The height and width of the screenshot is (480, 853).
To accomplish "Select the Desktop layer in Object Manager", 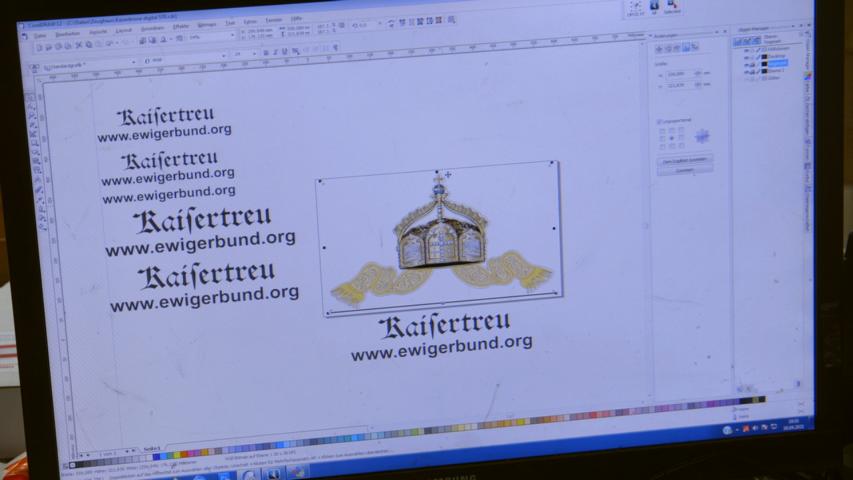I will coord(777,56).
